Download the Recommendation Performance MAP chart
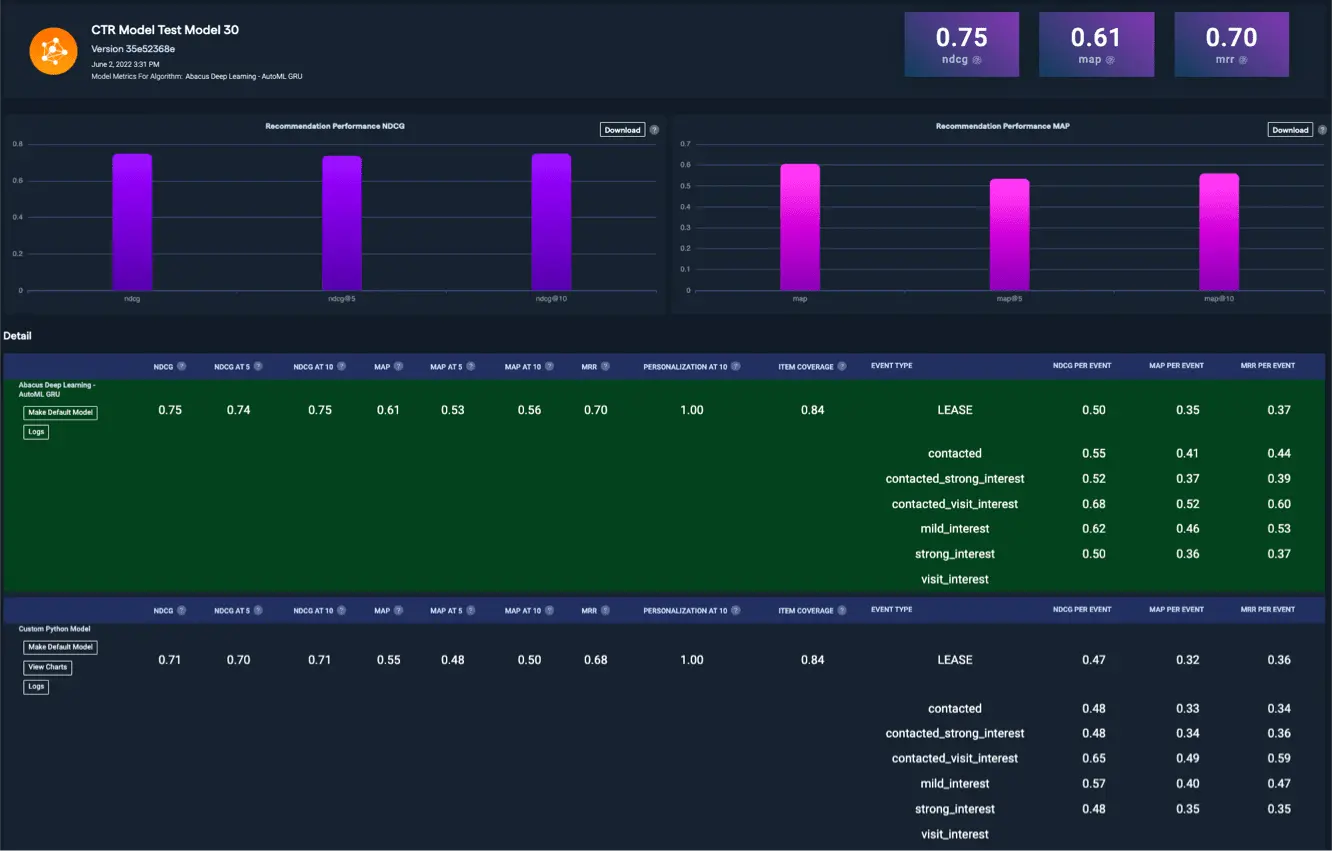Viewport: 1332px width, 851px height. point(1289,130)
